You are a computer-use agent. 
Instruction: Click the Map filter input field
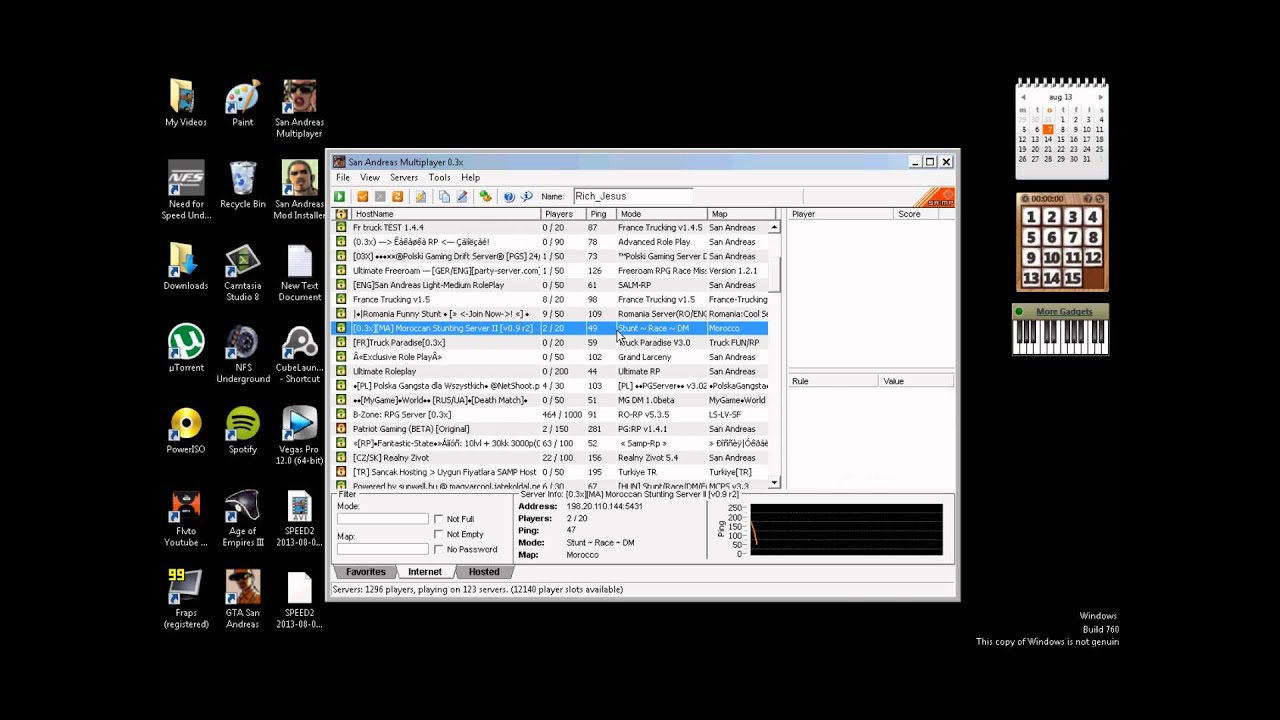tap(383, 548)
